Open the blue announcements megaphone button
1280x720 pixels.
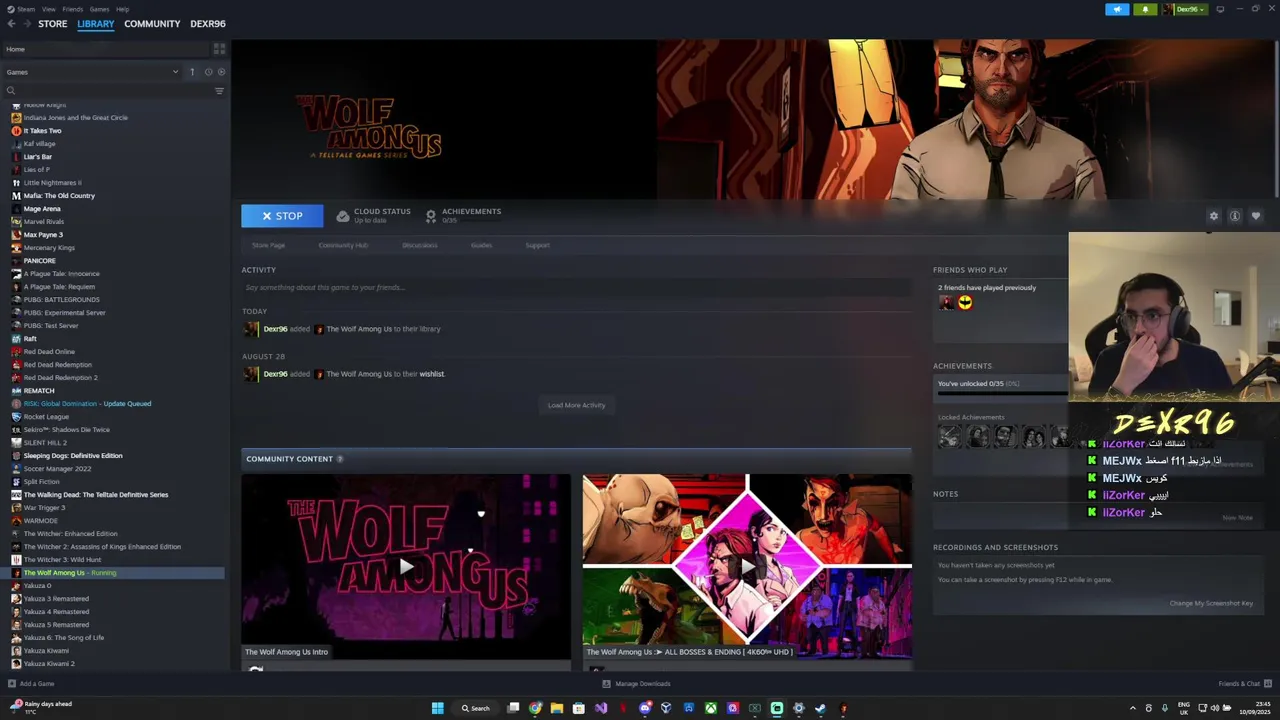pos(1117,9)
